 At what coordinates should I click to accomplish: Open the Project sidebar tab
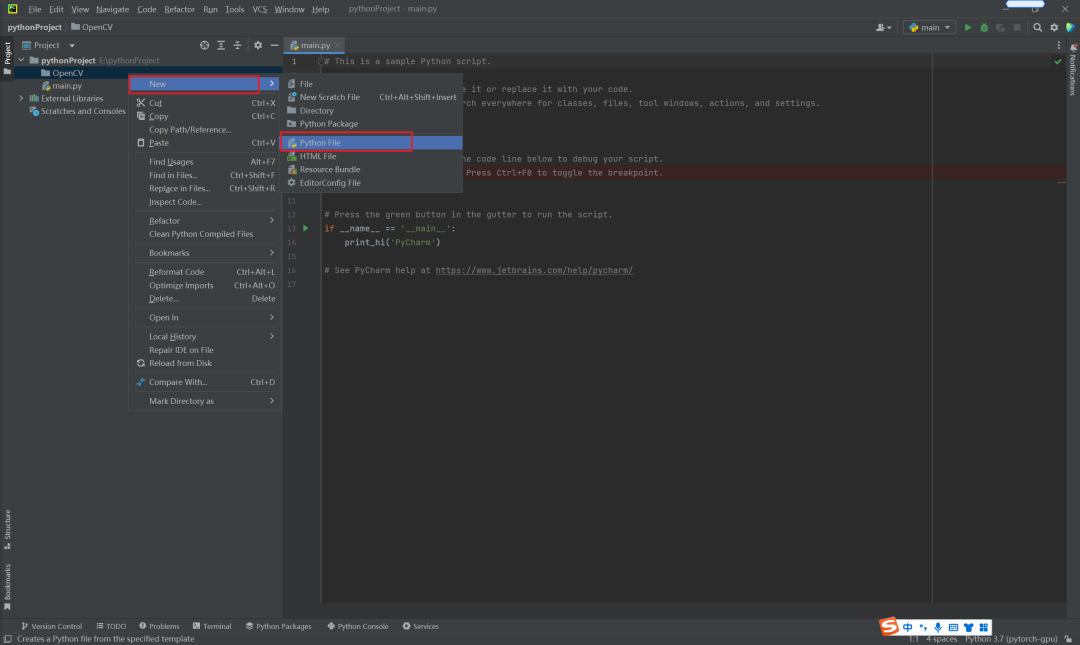[x=8, y=58]
